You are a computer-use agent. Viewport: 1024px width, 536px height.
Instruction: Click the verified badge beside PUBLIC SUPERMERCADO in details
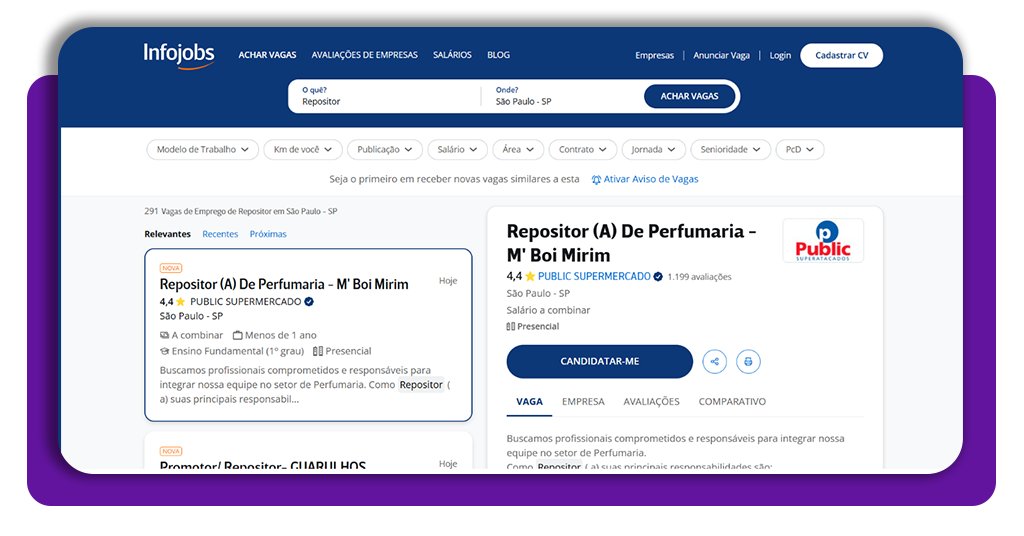[x=658, y=276]
